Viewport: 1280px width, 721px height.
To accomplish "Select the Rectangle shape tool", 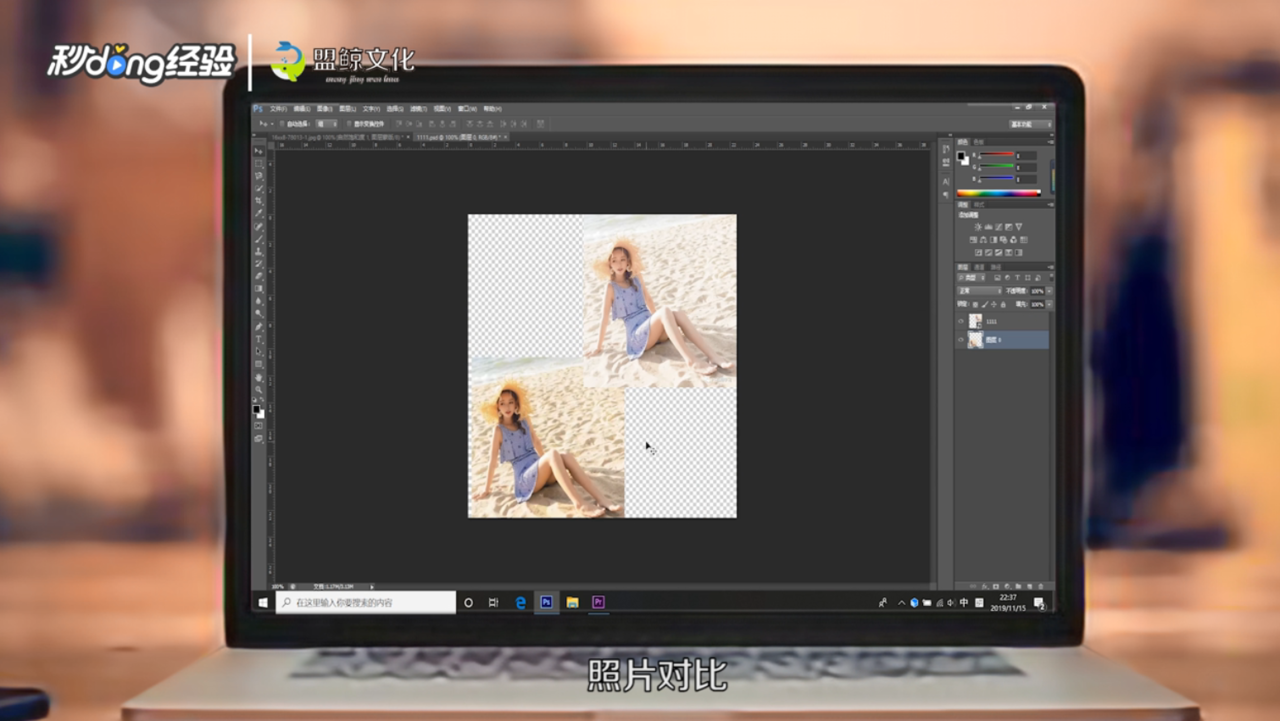I will pos(259,364).
